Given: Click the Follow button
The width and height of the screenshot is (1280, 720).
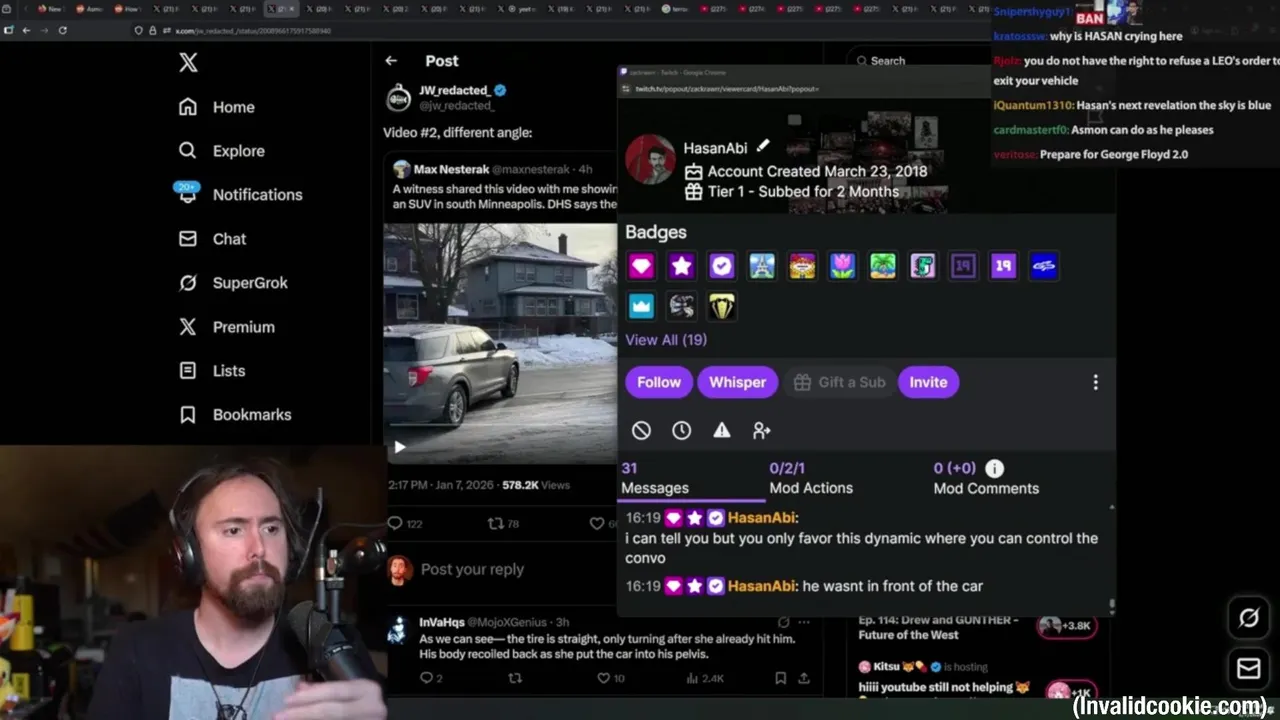Looking at the screenshot, I should (659, 382).
